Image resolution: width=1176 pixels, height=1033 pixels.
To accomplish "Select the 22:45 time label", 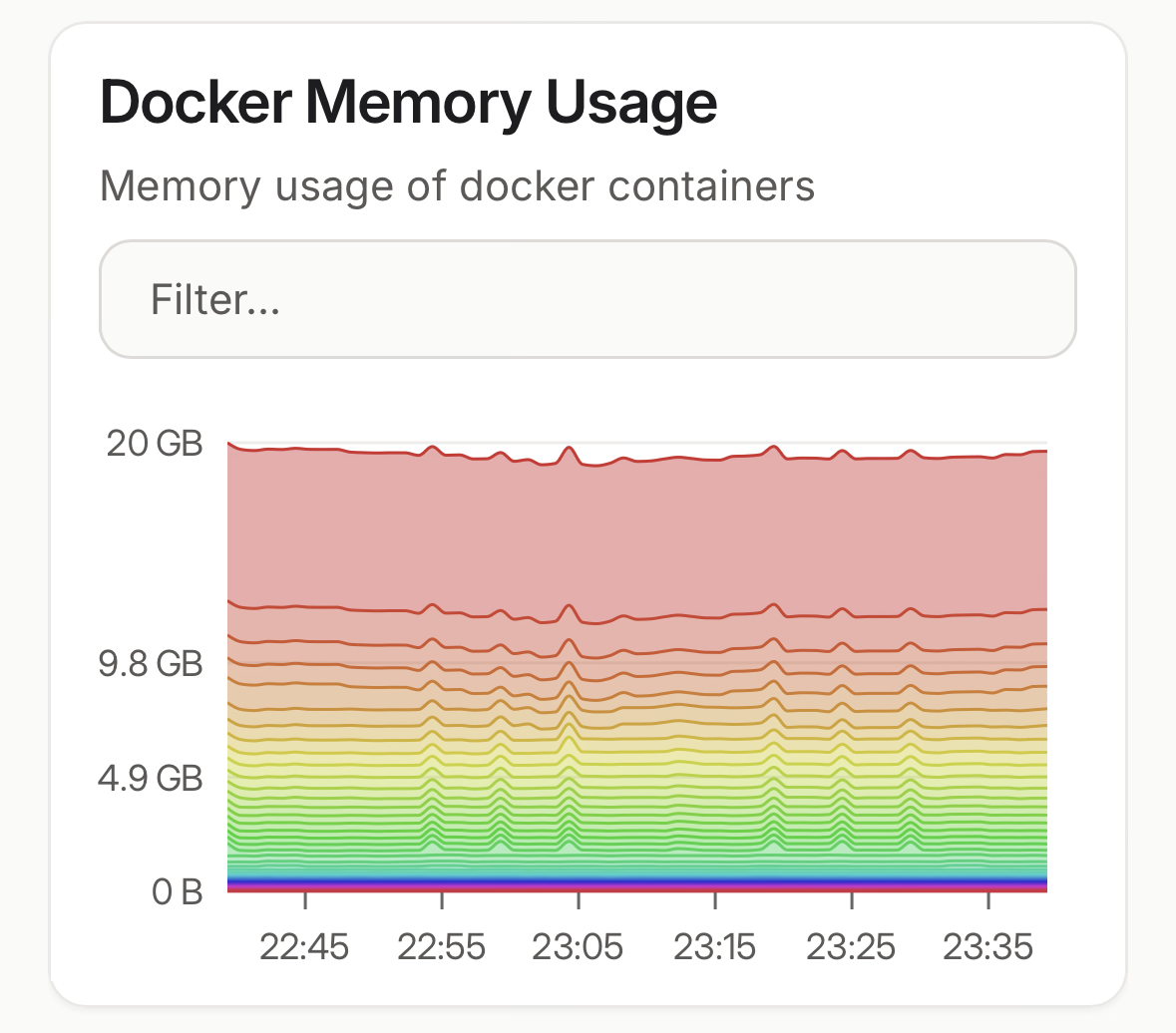I will click(304, 946).
